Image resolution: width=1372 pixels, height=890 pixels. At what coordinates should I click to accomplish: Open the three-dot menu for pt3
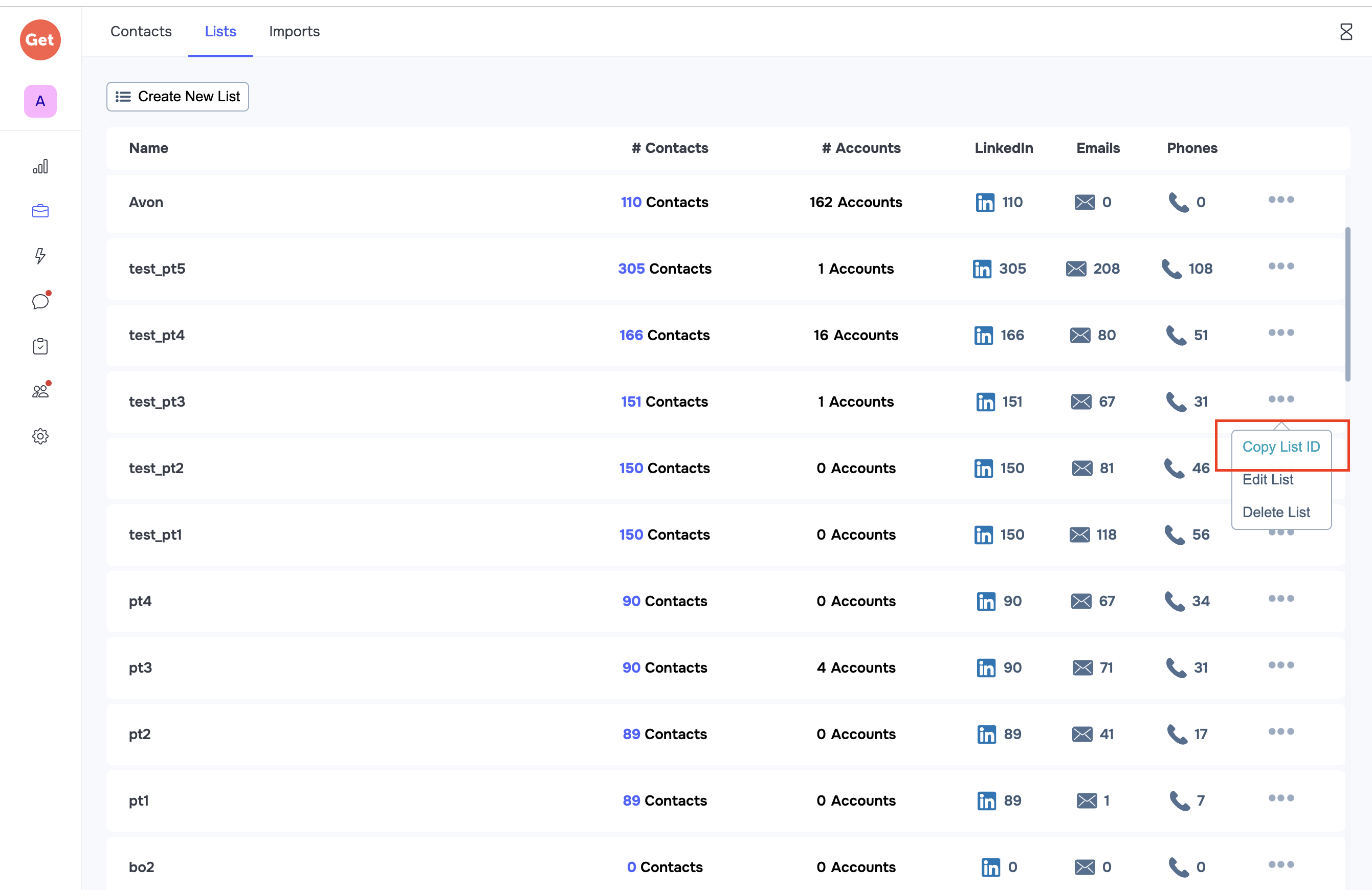coord(1280,665)
